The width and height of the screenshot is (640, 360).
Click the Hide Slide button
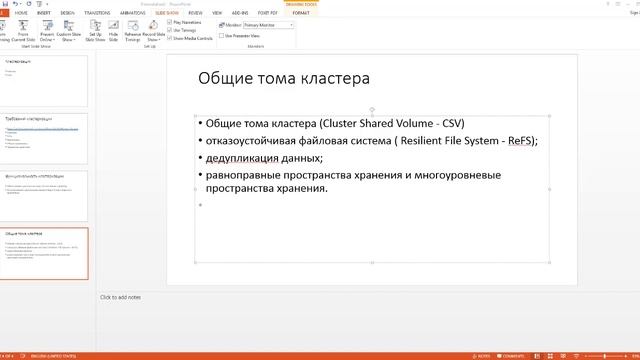point(113,31)
